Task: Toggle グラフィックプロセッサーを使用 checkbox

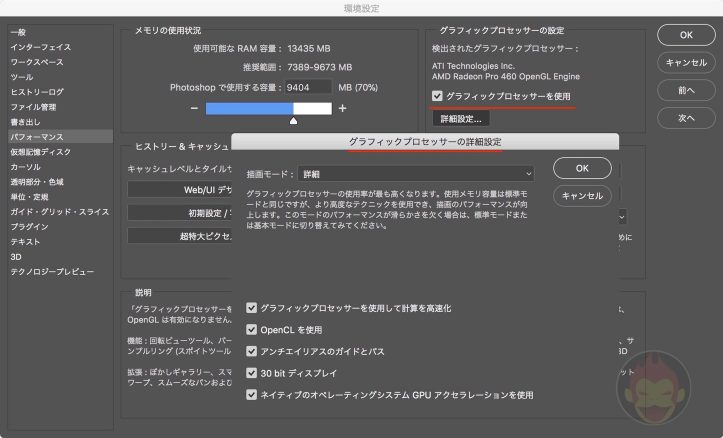Action: tap(437, 96)
